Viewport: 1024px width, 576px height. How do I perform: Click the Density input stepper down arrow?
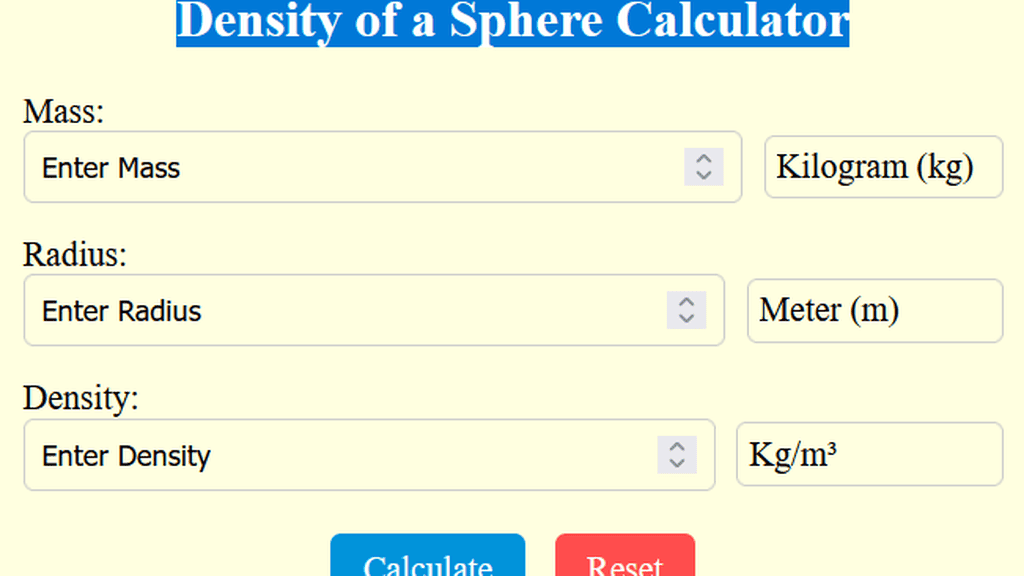678,464
